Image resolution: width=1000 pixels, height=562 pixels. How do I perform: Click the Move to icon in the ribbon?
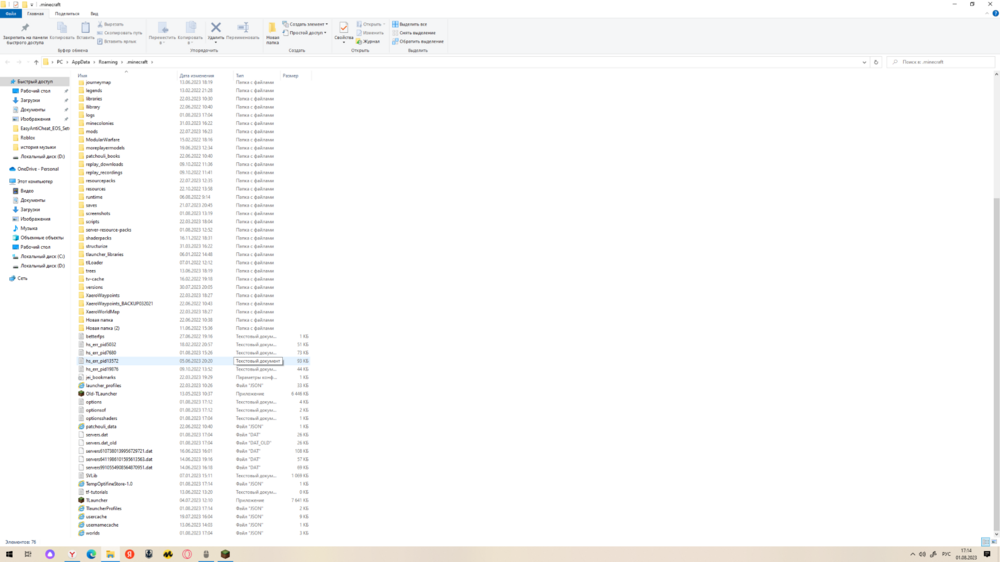(x=163, y=27)
